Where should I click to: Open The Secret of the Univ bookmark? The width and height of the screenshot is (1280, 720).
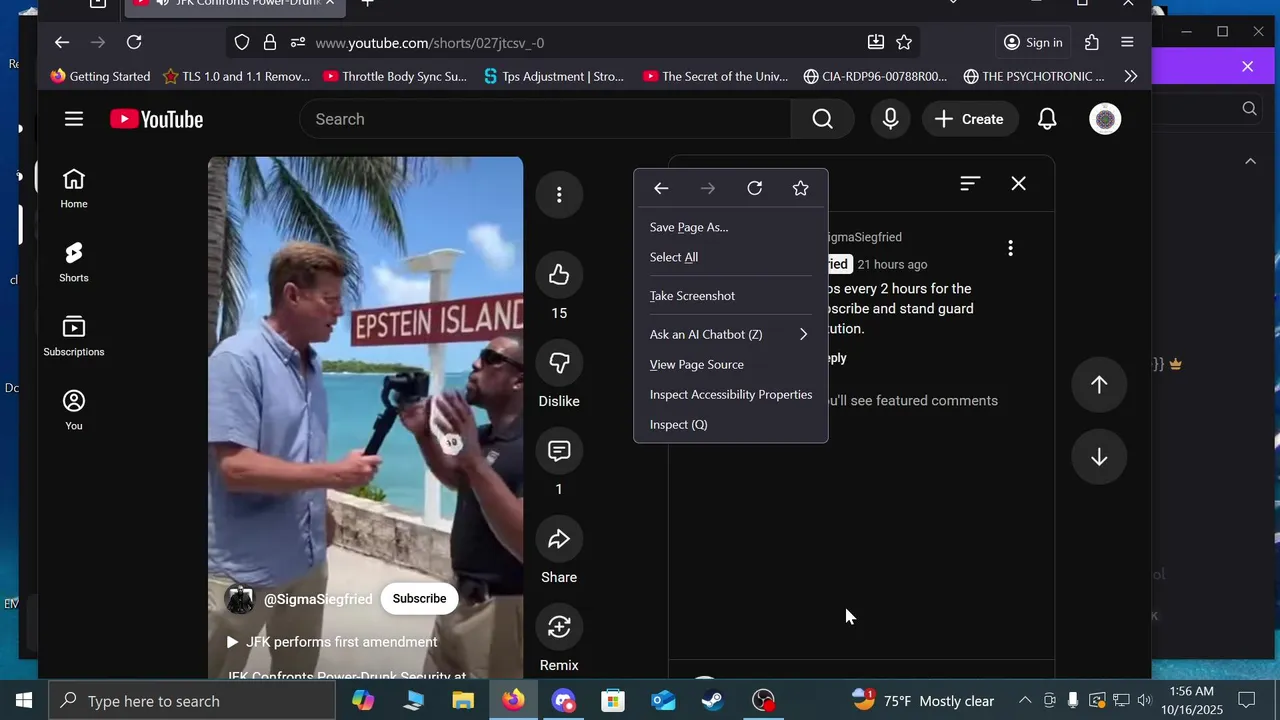coord(715,76)
